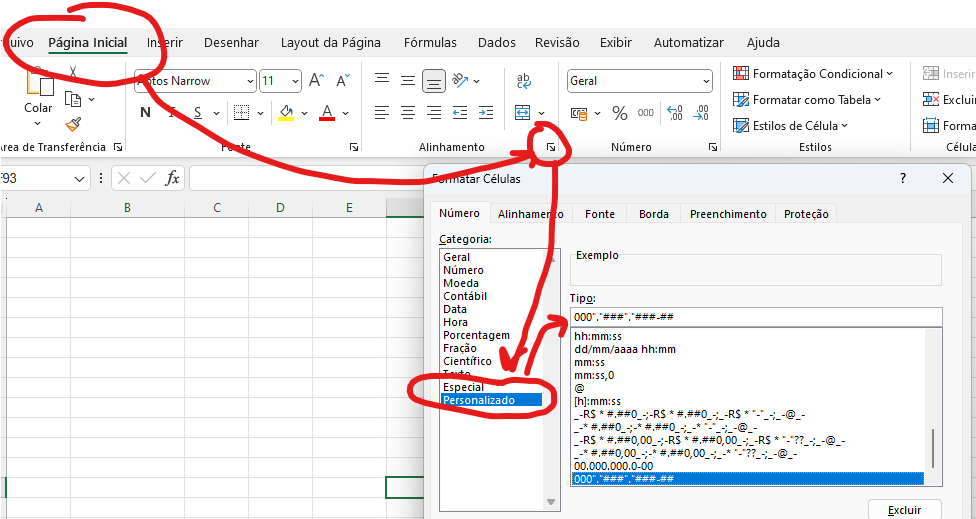Screen dimensions: 976x519
Task: Apply the yellow fill color
Action: pos(286,112)
